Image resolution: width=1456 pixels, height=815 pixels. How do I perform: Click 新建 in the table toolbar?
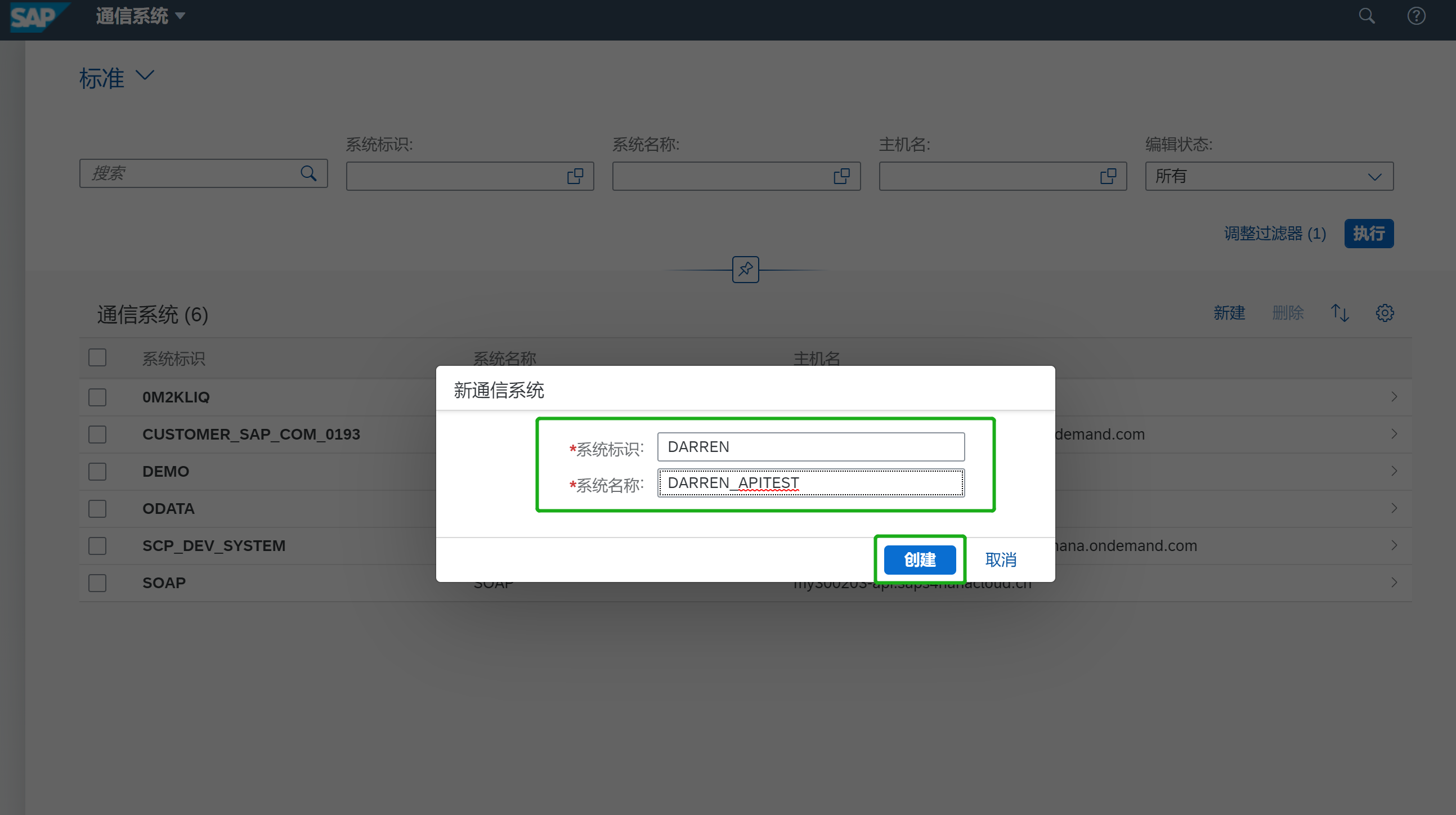(1229, 312)
